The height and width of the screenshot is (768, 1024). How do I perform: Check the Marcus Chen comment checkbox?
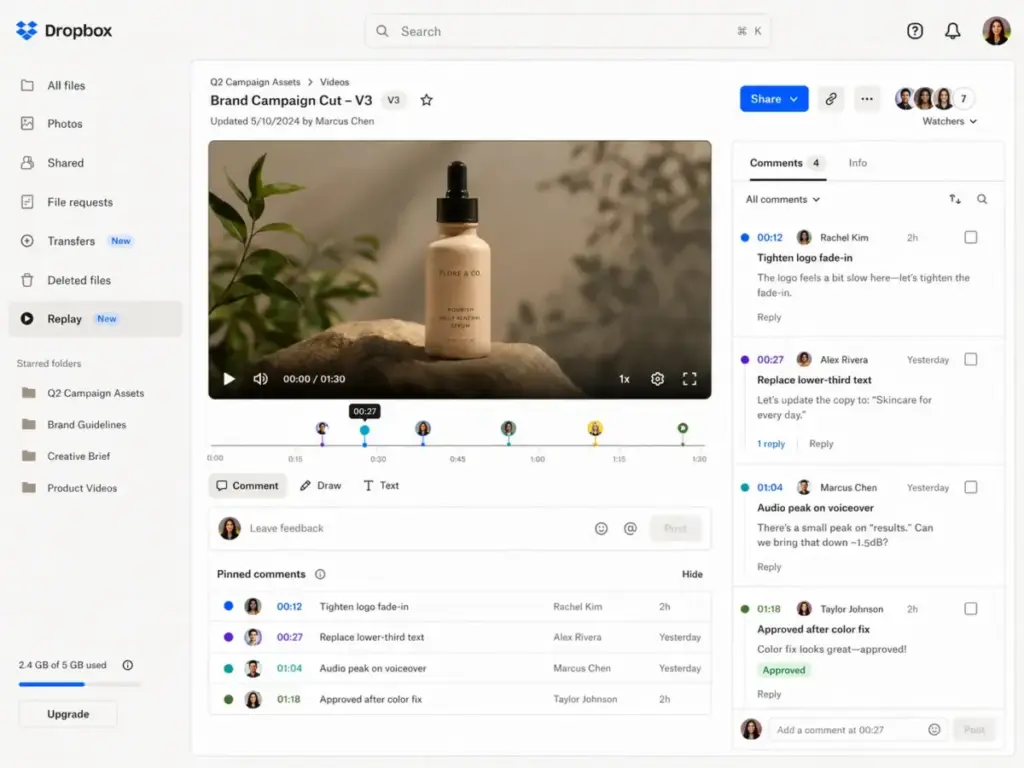pyautogui.click(x=970, y=487)
